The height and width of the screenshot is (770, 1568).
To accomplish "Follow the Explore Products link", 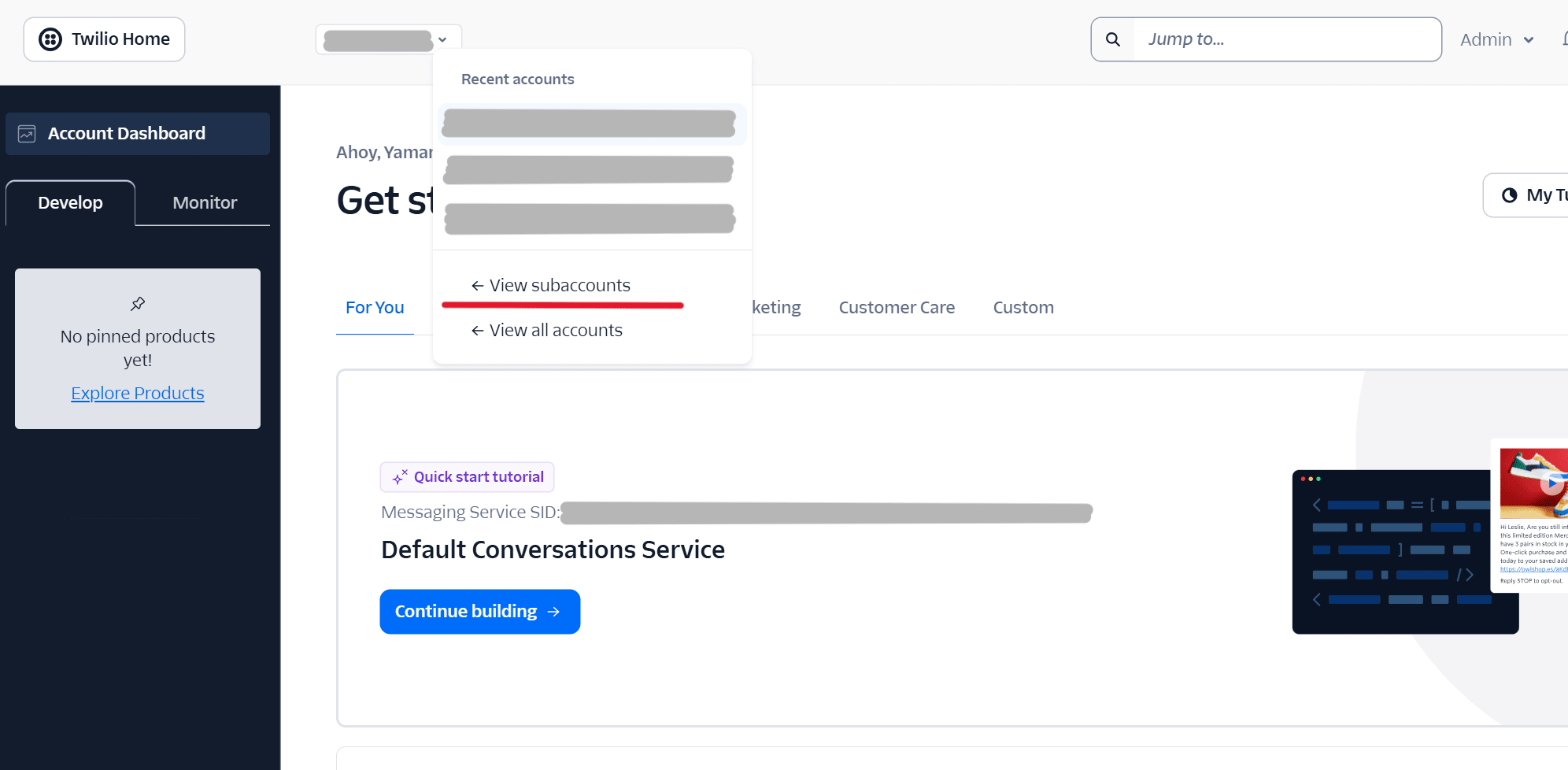I will tap(138, 394).
